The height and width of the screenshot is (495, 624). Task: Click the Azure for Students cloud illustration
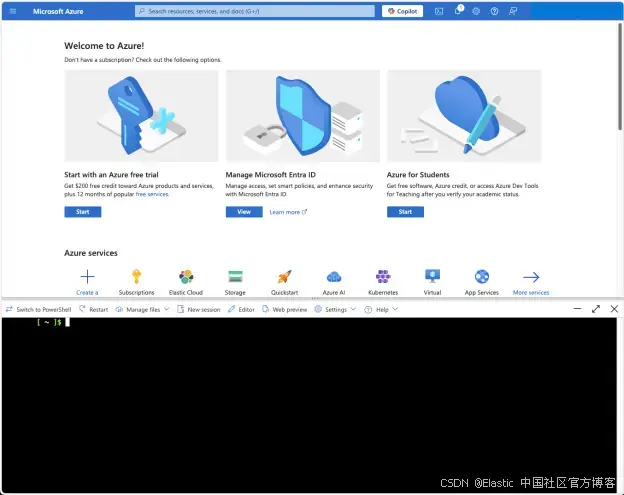pos(464,116)
